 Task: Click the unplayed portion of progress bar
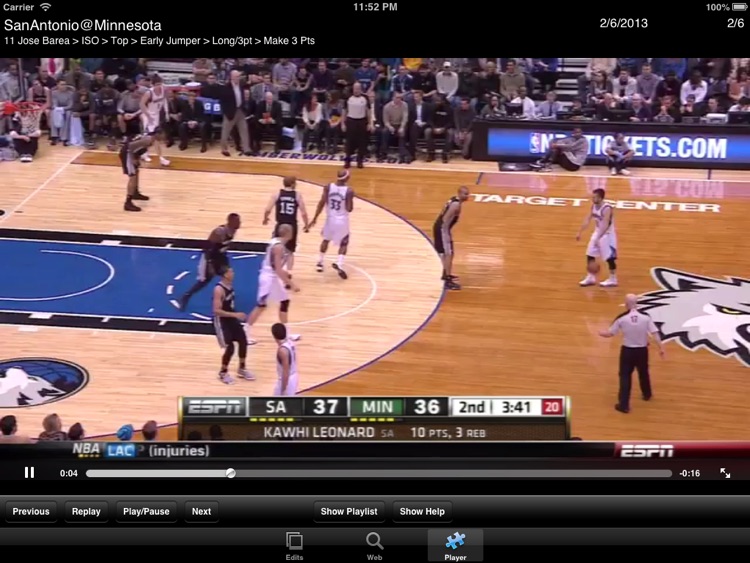(x=452, y=473)
